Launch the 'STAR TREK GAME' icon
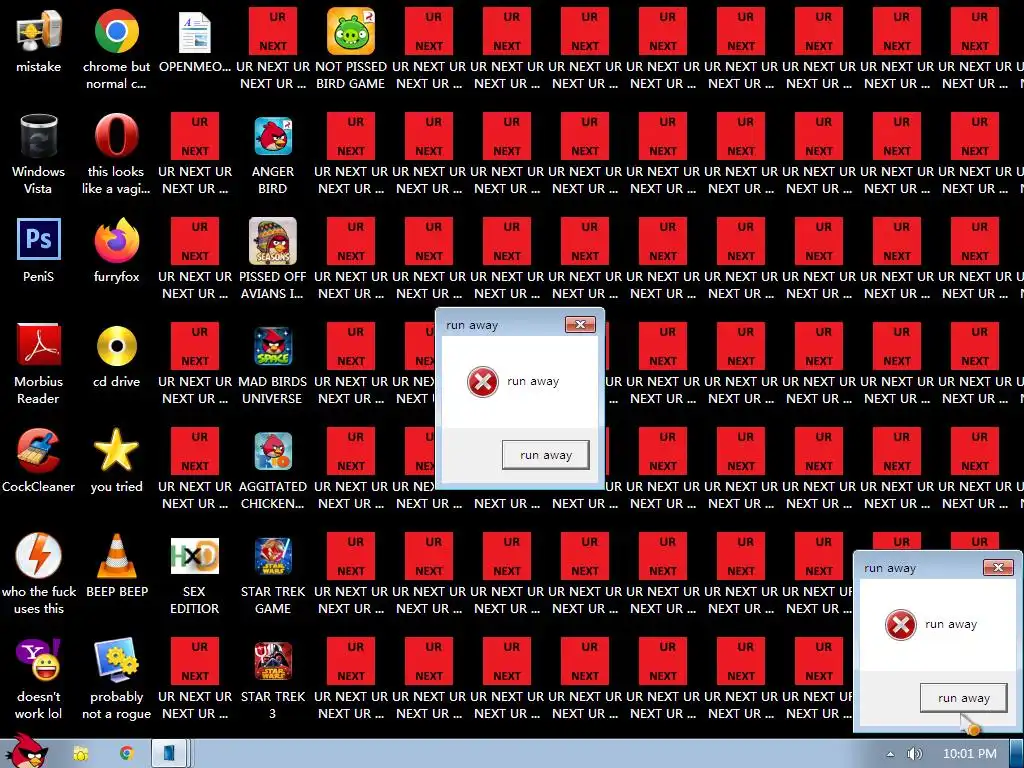 [273, 556]
